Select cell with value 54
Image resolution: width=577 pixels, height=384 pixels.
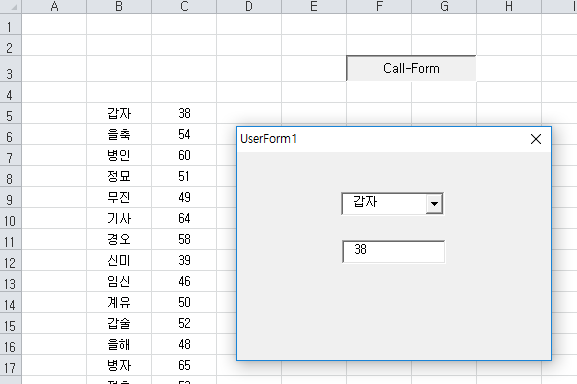tap(184, 134)
